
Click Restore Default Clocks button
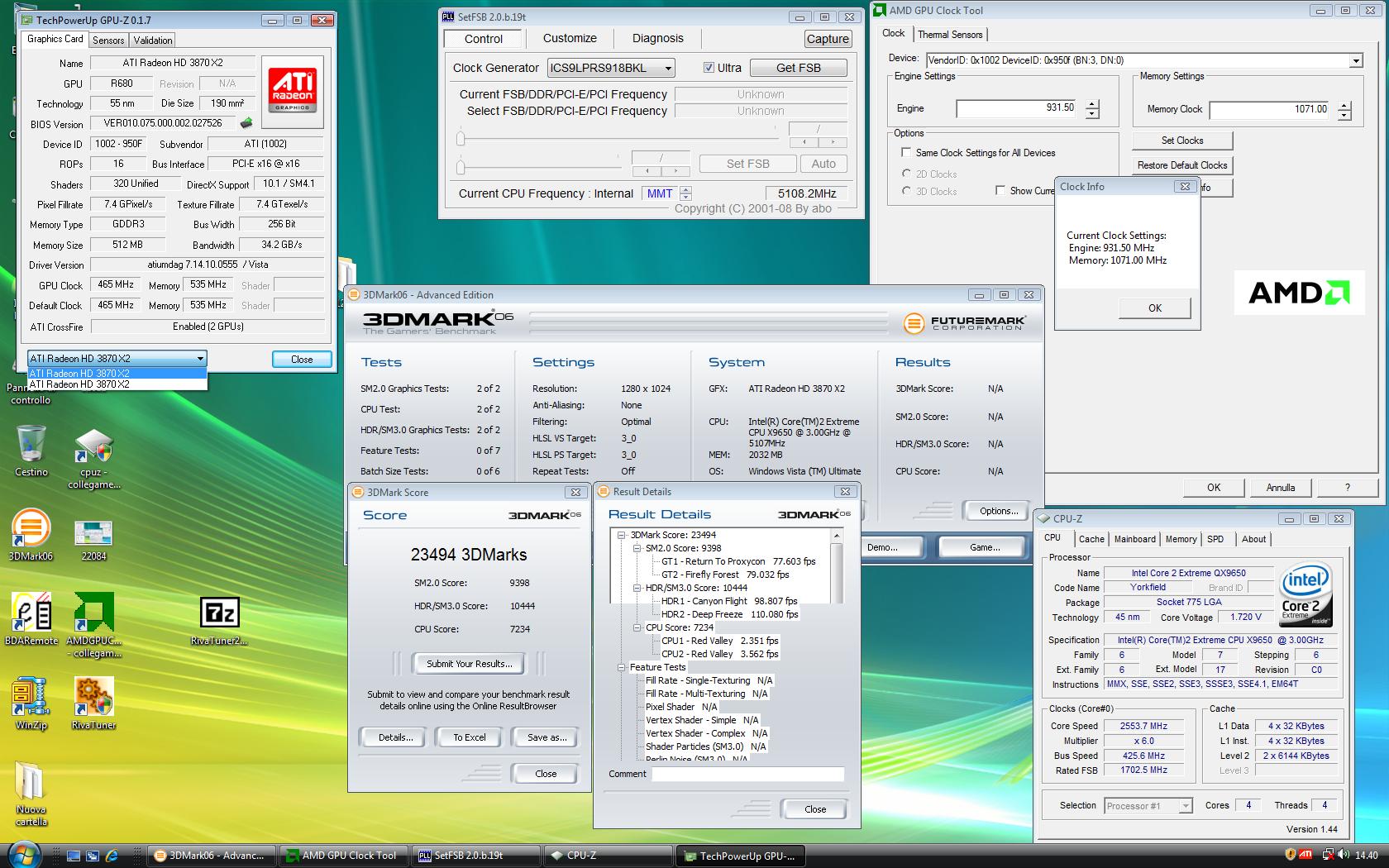tap(1182, 165)
